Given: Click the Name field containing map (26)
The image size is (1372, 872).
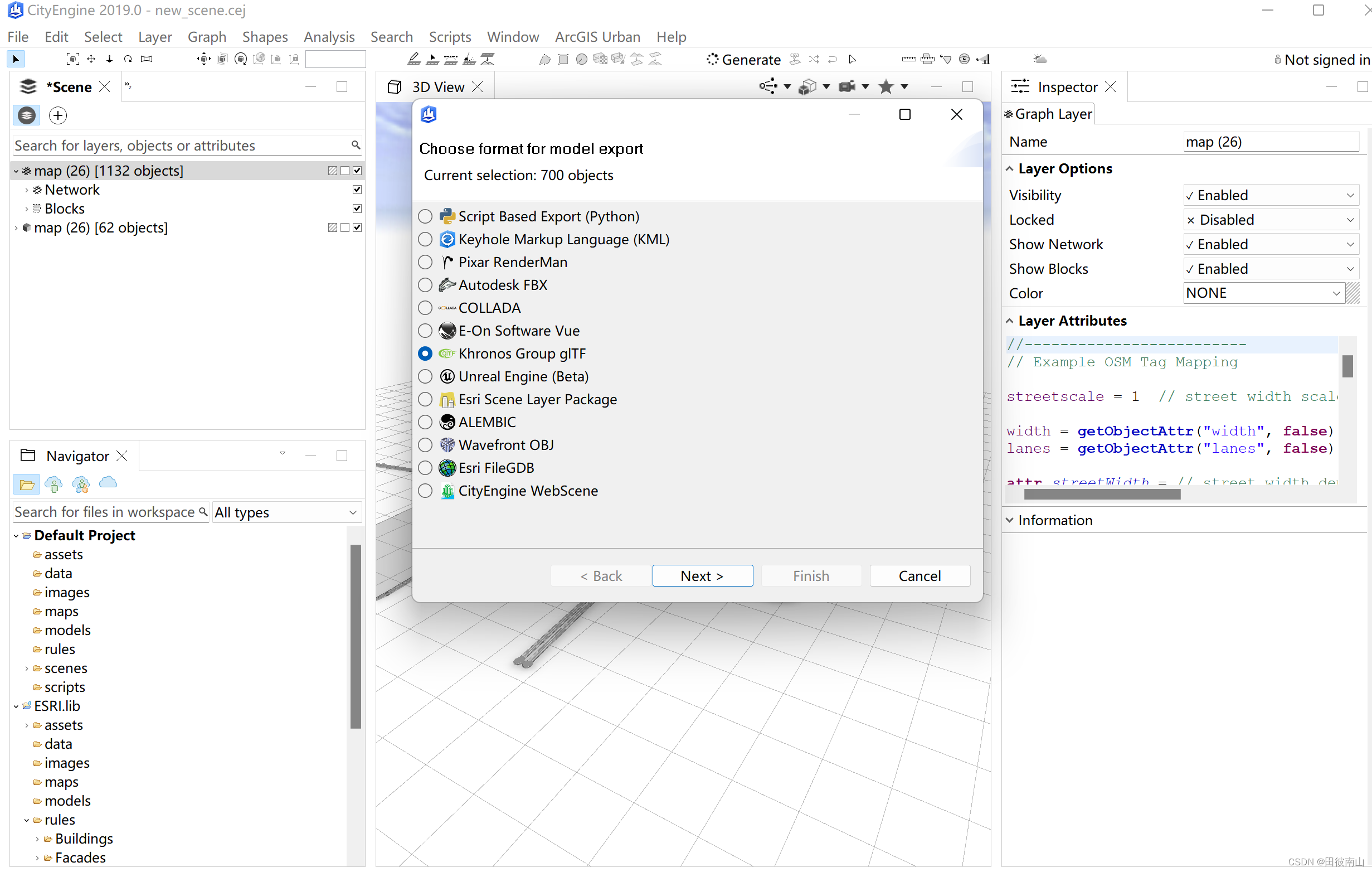Looking at the screenshot, I should pyautogui.click(x=1271, y=142).
